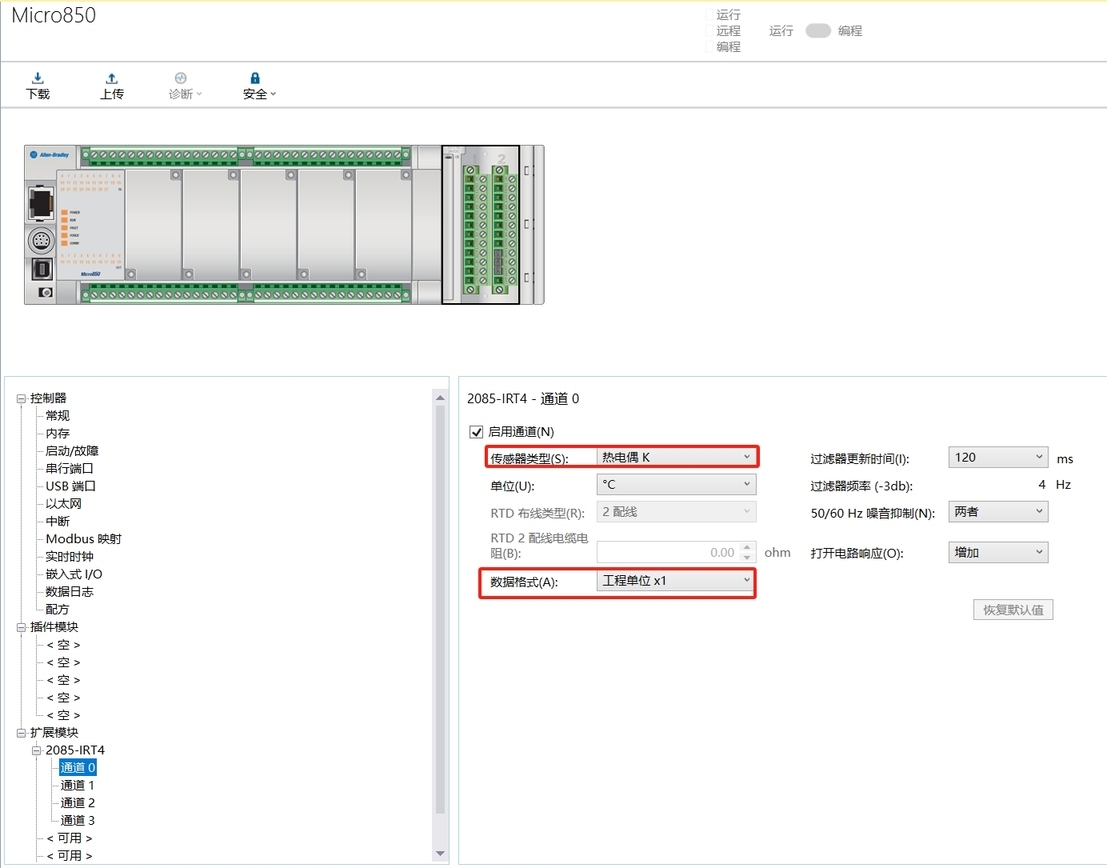Viewport: 1107px width, 868px height.
Task: Collapse the Controller (控制器) tree node
Action: pos(22,398)
